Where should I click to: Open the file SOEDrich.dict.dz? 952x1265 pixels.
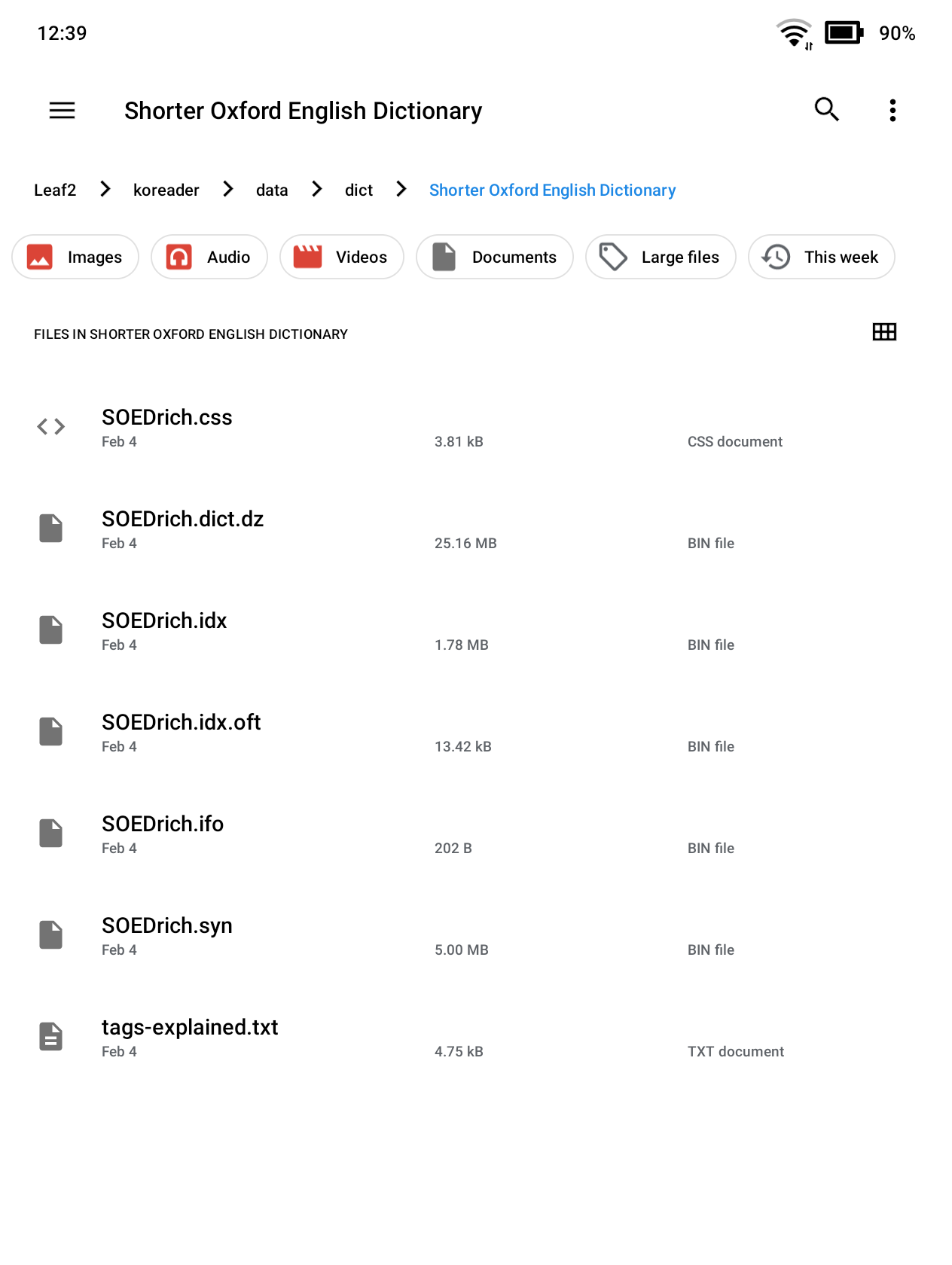click(x=476, y=529)
